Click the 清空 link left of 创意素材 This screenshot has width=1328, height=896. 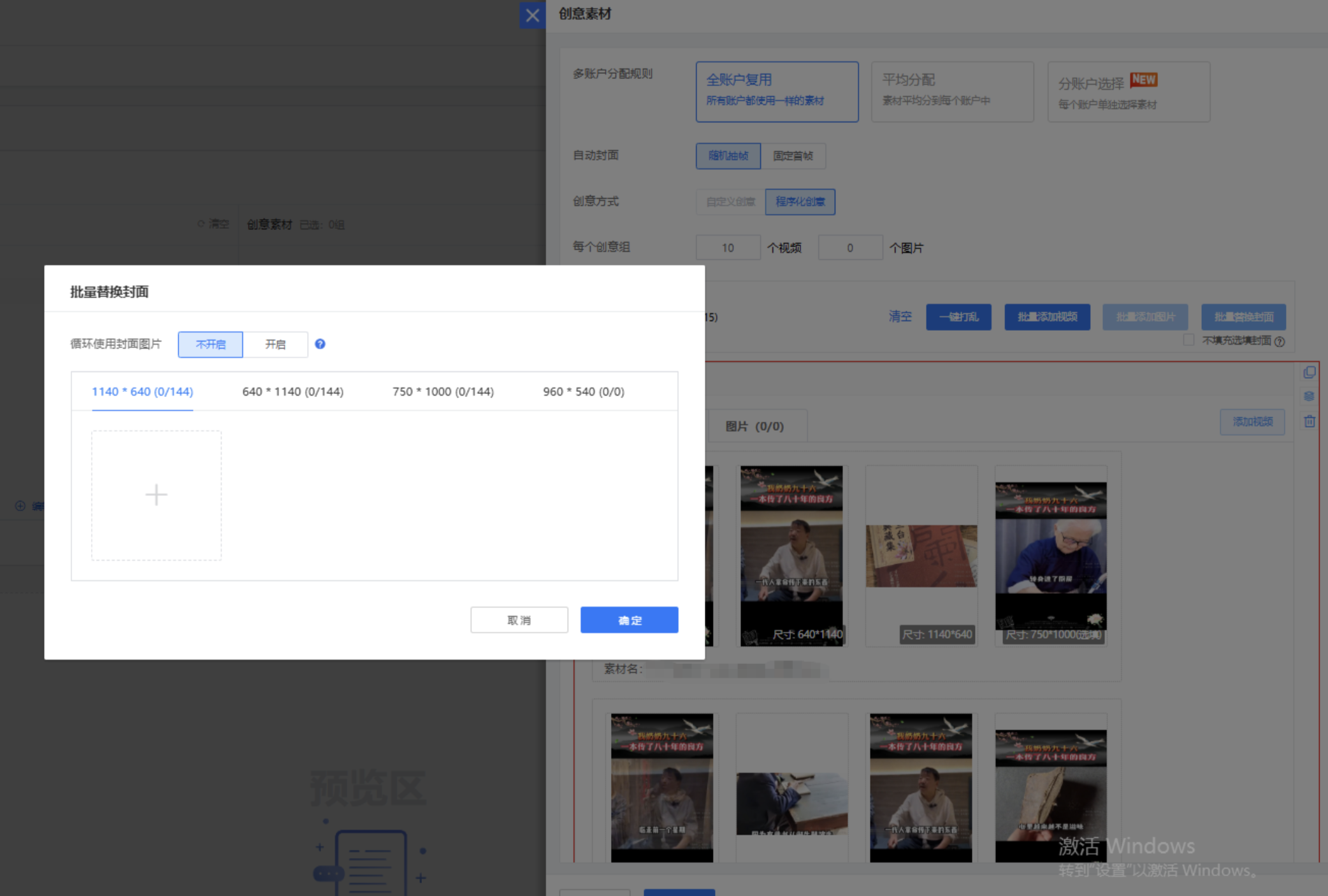tap(213, 224)
